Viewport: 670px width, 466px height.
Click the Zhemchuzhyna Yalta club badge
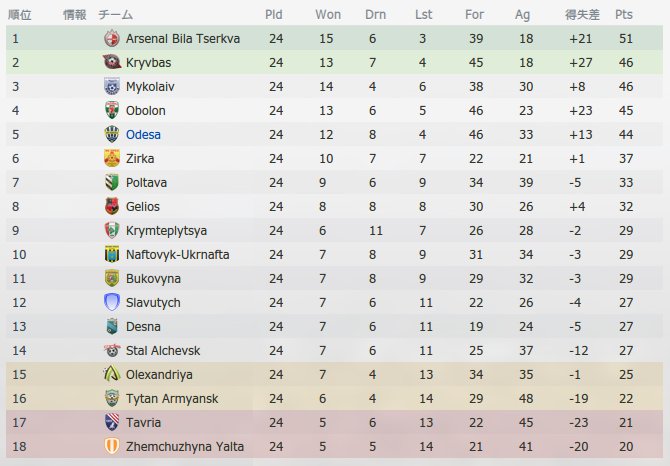click(112, 446)
